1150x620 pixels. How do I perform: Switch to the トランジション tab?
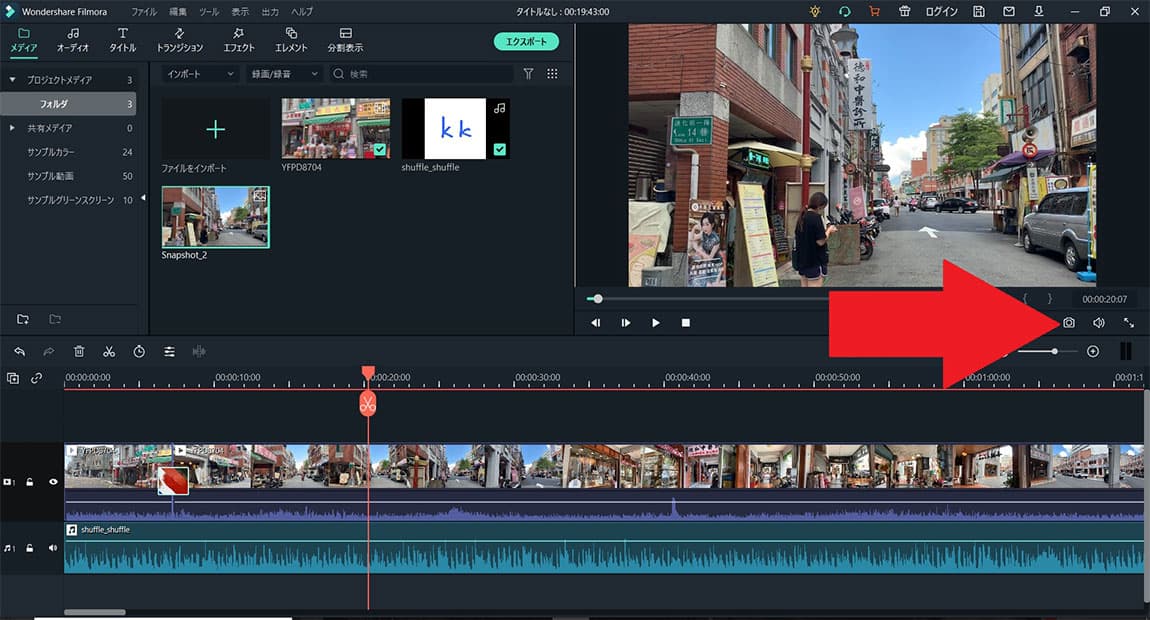(x=179, y=41)
